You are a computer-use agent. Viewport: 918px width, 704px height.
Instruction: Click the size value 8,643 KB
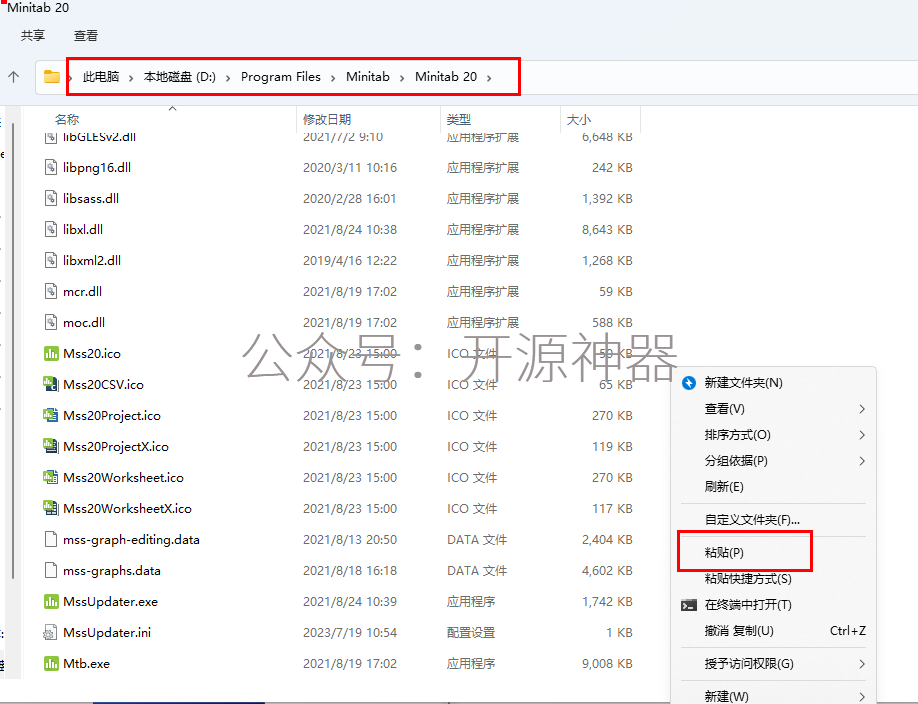point(607,230)
